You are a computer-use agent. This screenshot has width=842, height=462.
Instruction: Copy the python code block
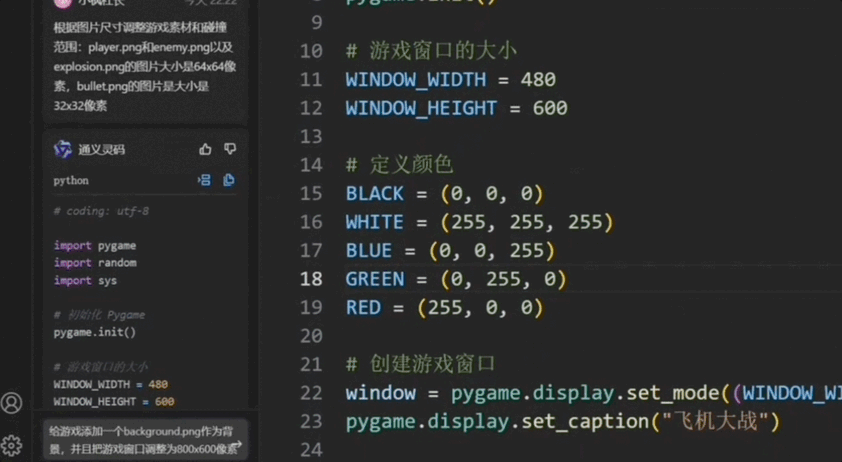[229, 180]
